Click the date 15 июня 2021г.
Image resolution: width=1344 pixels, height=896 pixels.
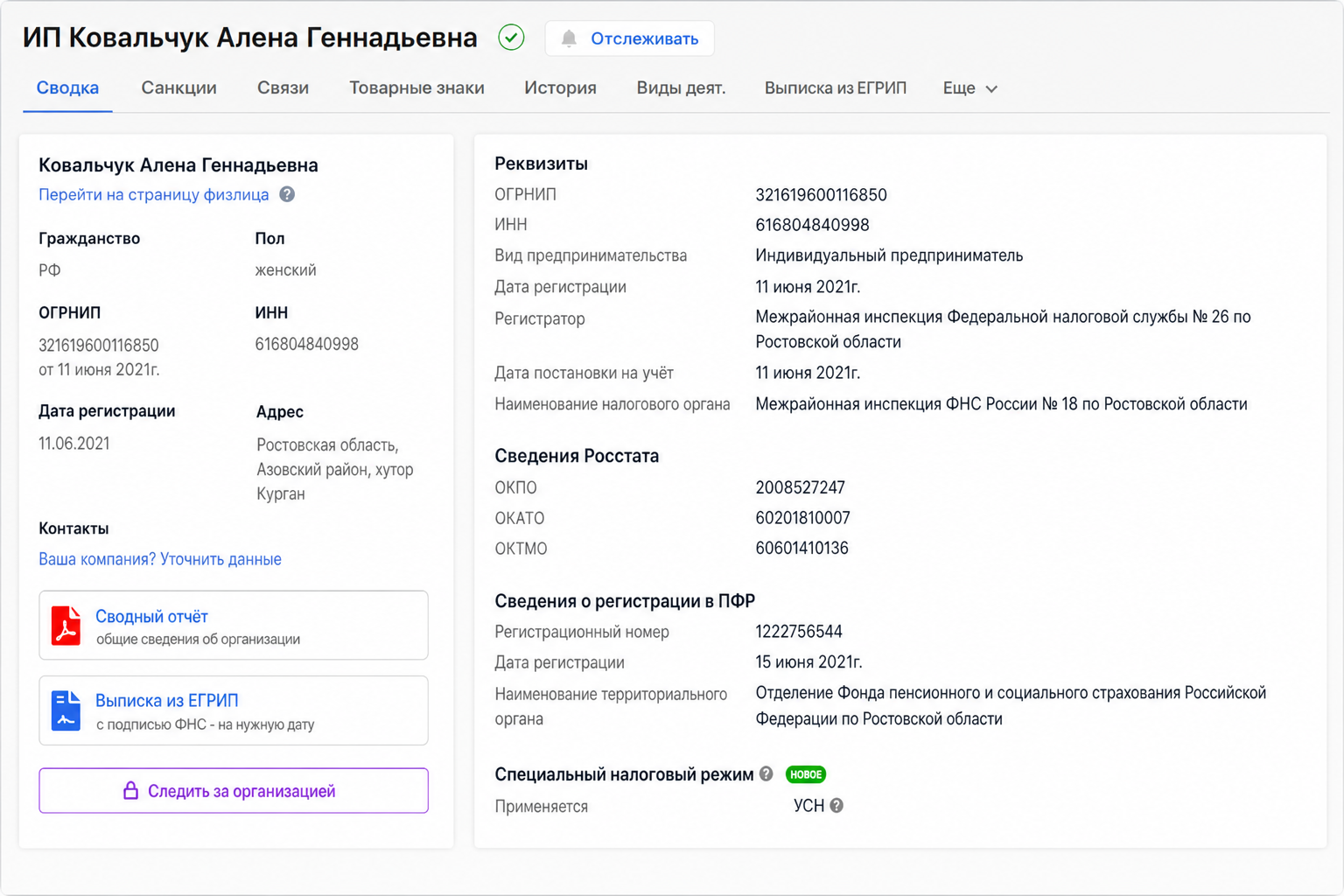pyautogui.click(x=808, y=662)
